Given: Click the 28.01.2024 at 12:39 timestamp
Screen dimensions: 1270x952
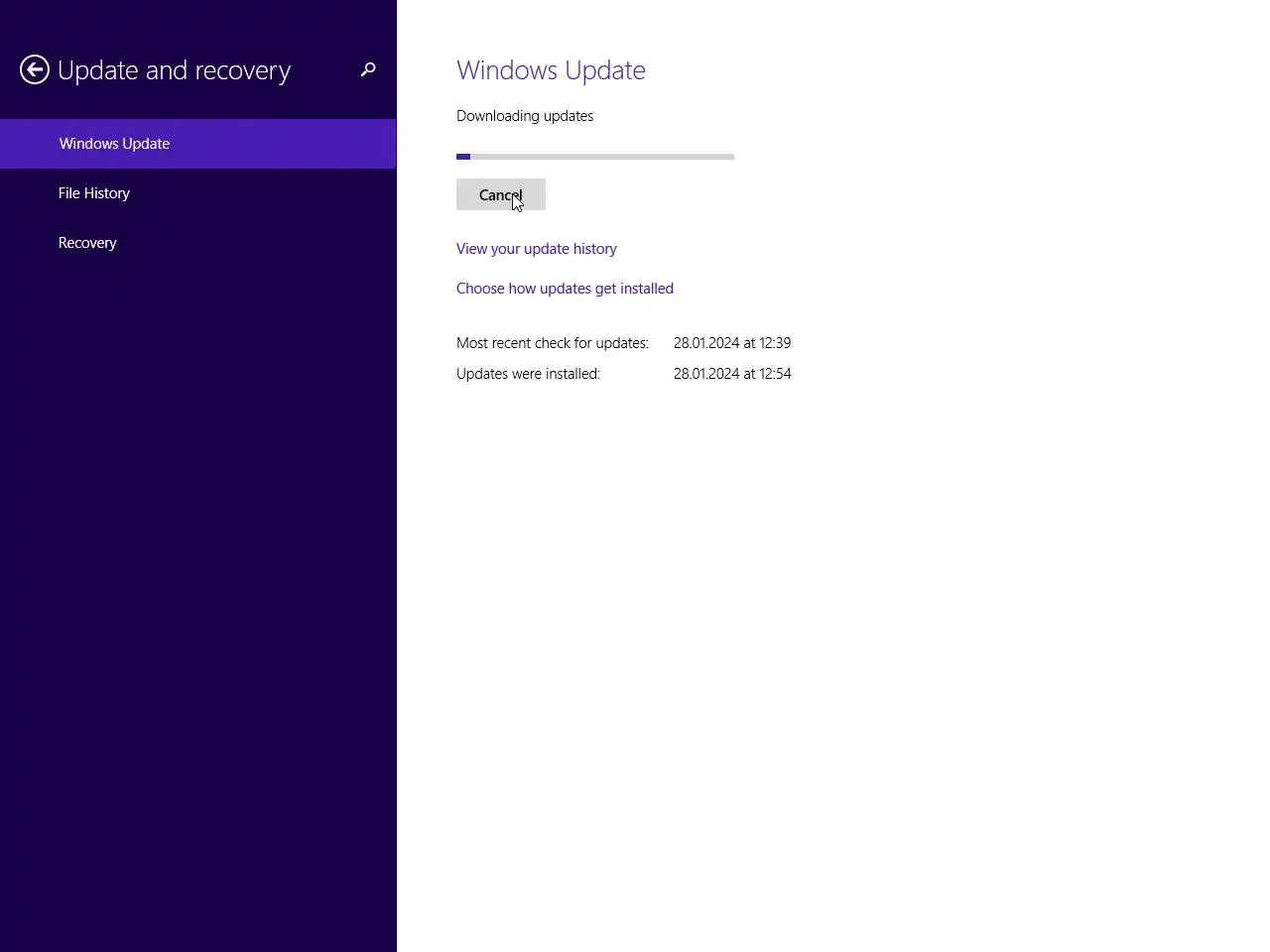Looking at the screenshot, I should pyautogui.click(x=732, y=343).
